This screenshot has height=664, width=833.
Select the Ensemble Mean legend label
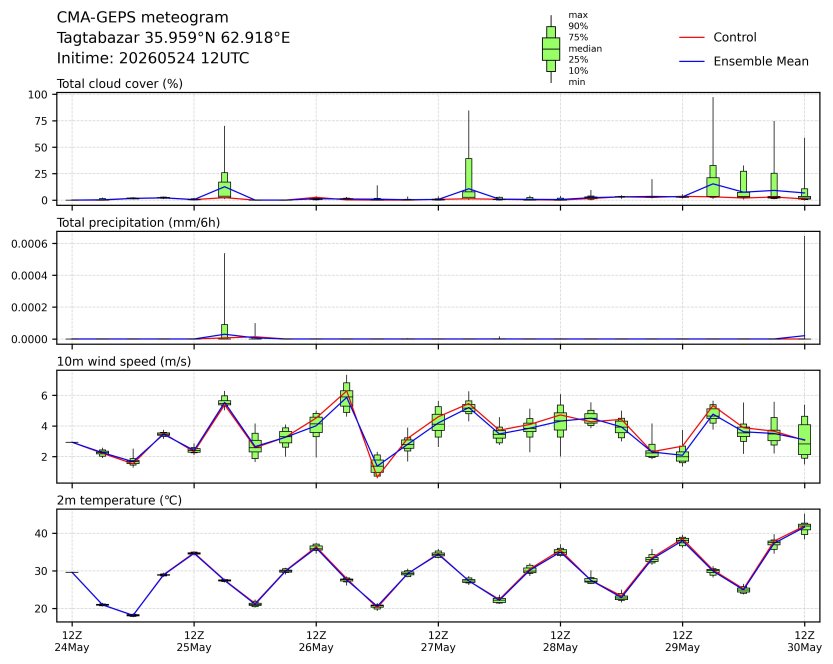(x=761, y=62)
